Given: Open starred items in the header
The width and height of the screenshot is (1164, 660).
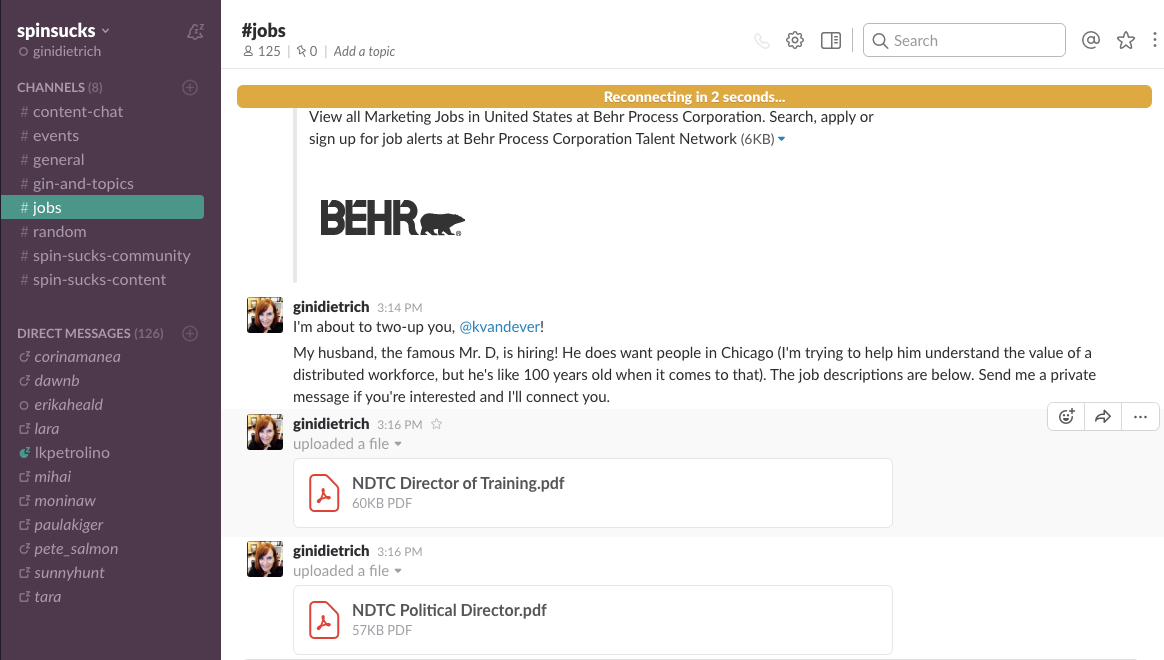Looking at the screenshot, I should tap(1126, 40).
